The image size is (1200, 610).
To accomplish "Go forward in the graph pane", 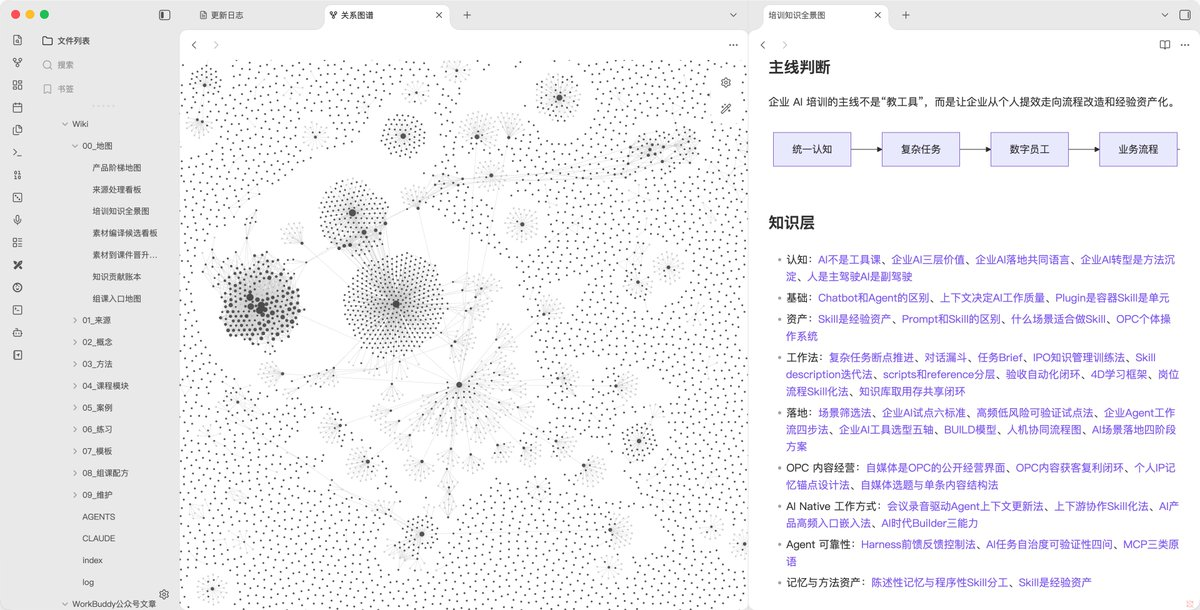I will point(215,45).
